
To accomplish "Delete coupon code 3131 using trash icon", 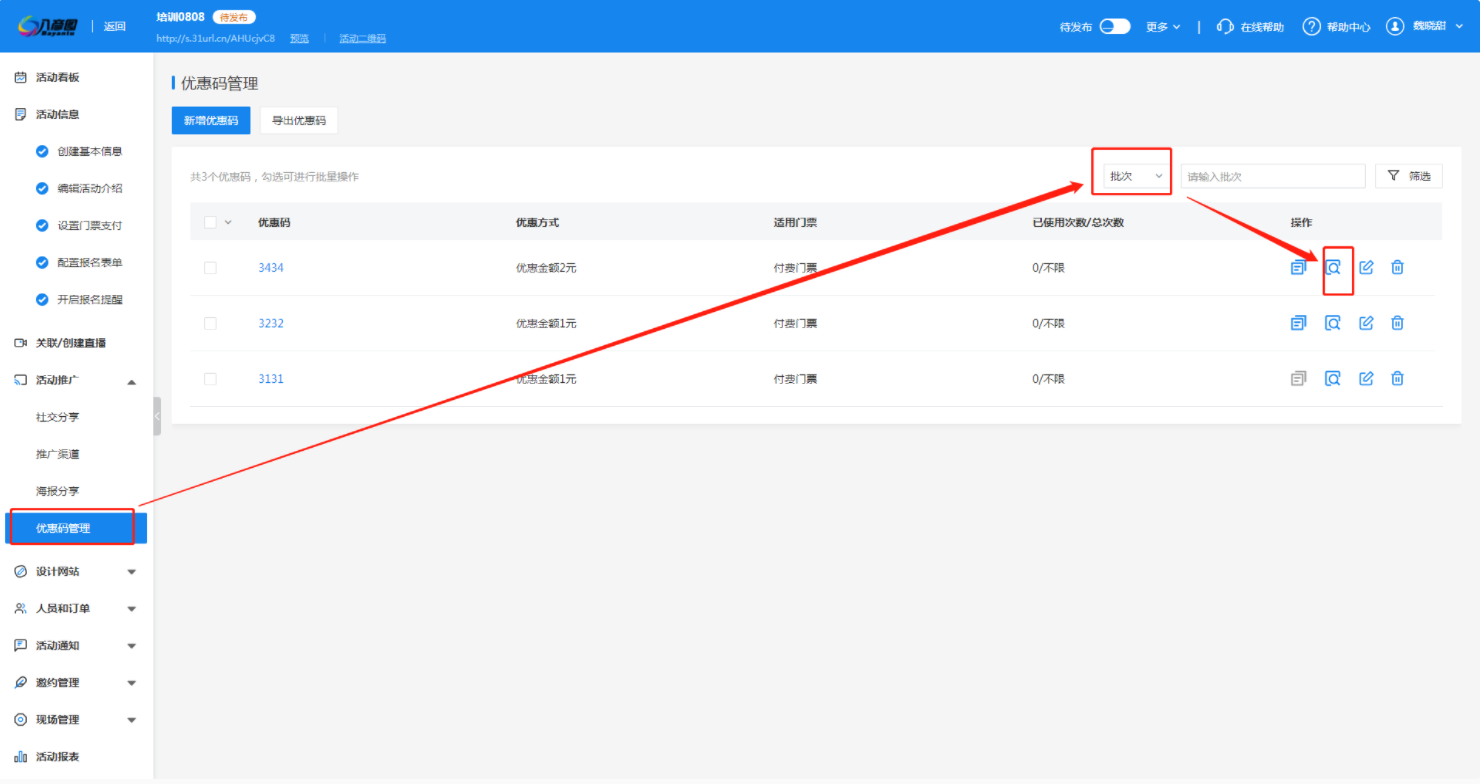I will (1398, 379).
